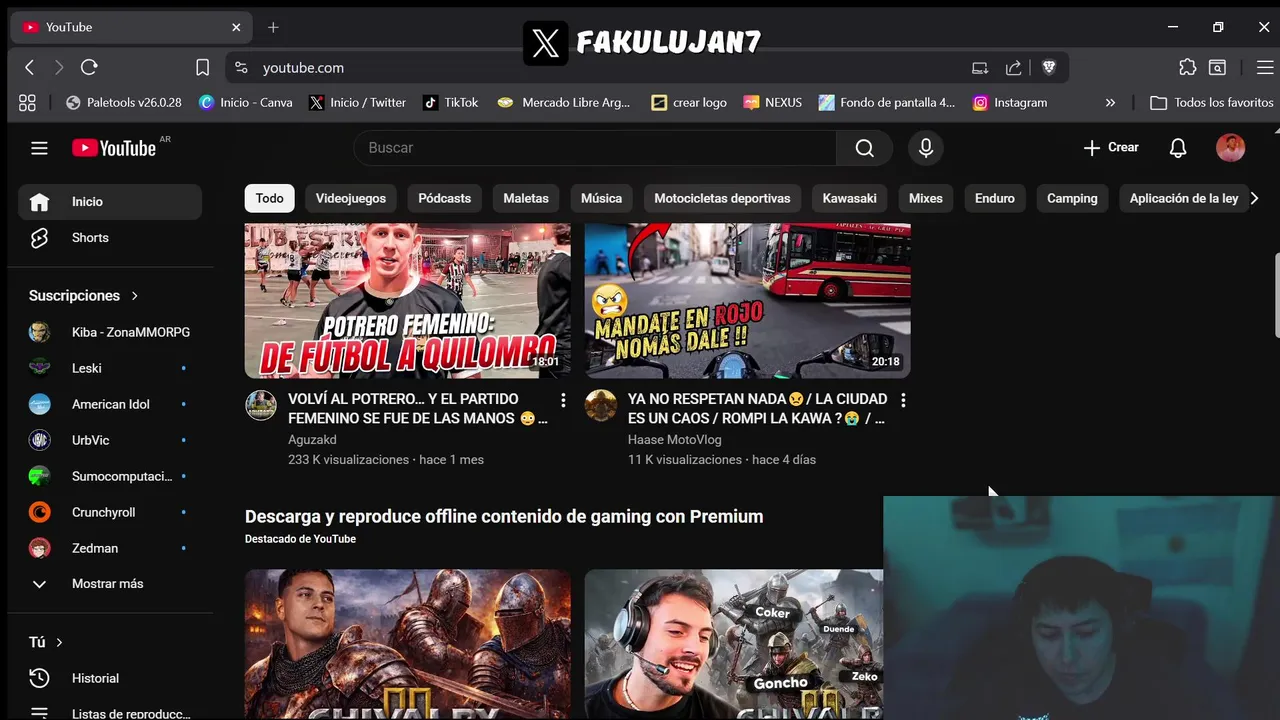Play Mandate en rojo video thumbnail
This screenshot has width=1280, height=720.
point(748,300)
